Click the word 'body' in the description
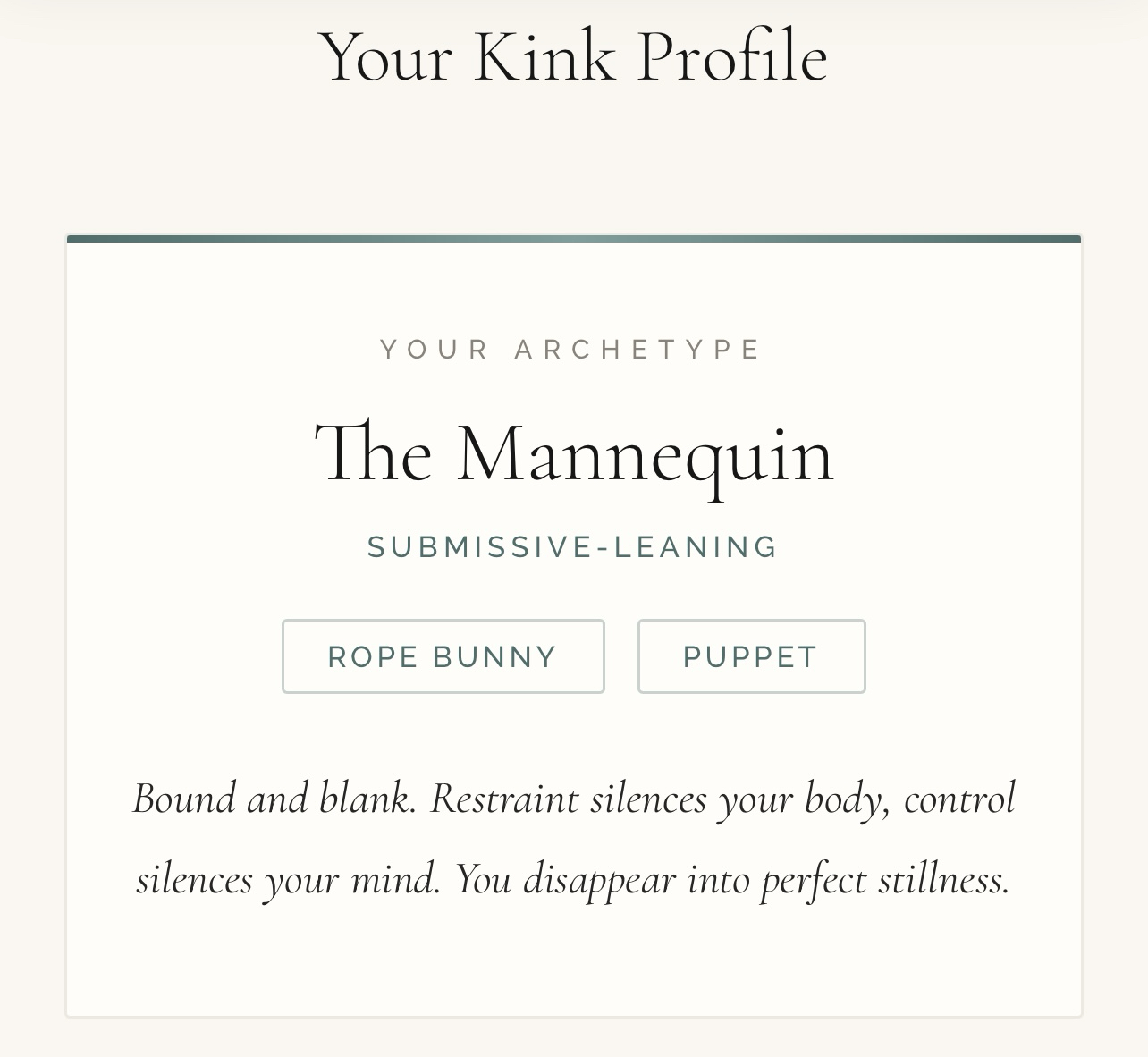The image size is (1148, 1057). point(846,798)
